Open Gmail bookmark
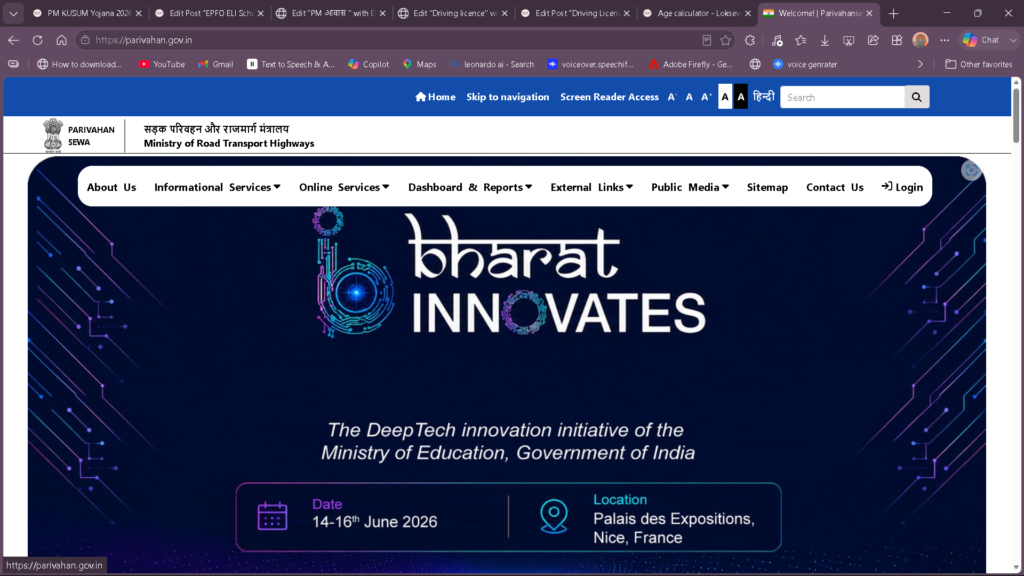Image resolution: width=1024 pixels, height=576 pixels. (x=216, y=64)
